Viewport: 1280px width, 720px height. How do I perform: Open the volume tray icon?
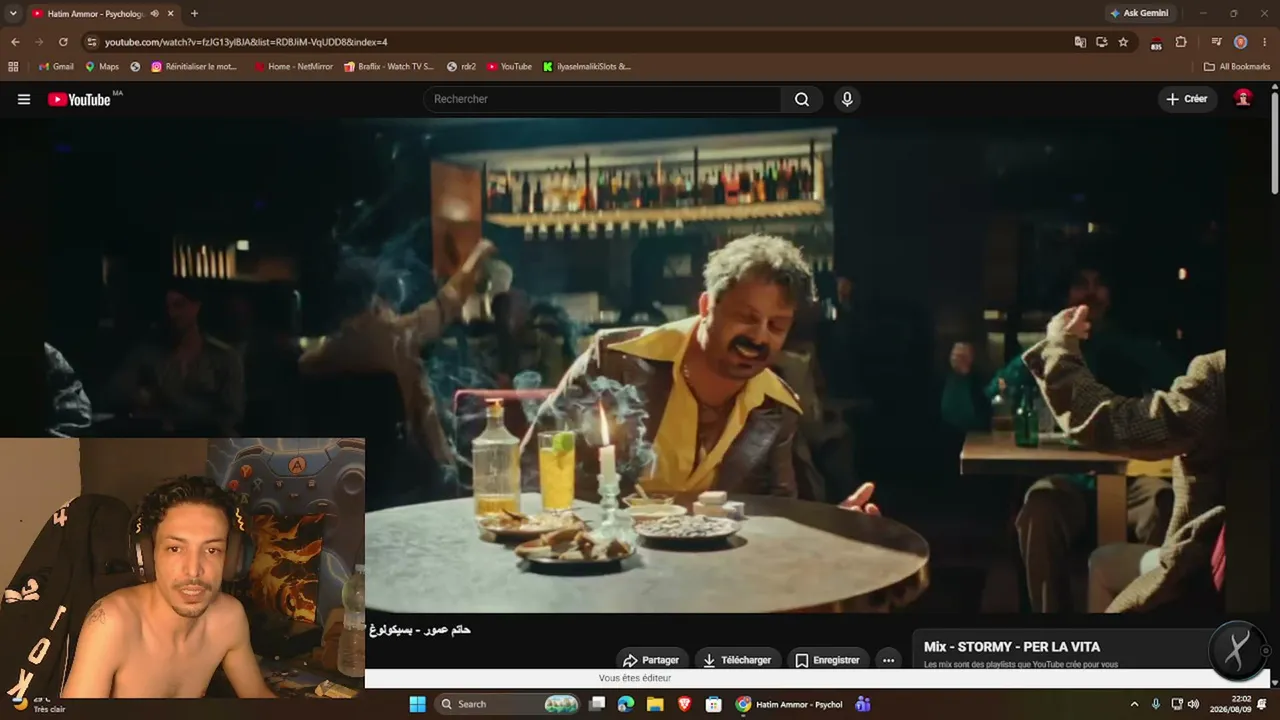[x=1193, y=704]
